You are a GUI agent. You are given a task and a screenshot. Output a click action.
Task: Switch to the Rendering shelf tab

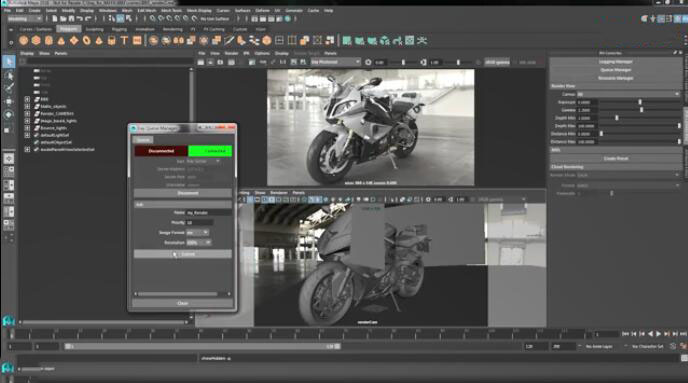click(172, 29)
